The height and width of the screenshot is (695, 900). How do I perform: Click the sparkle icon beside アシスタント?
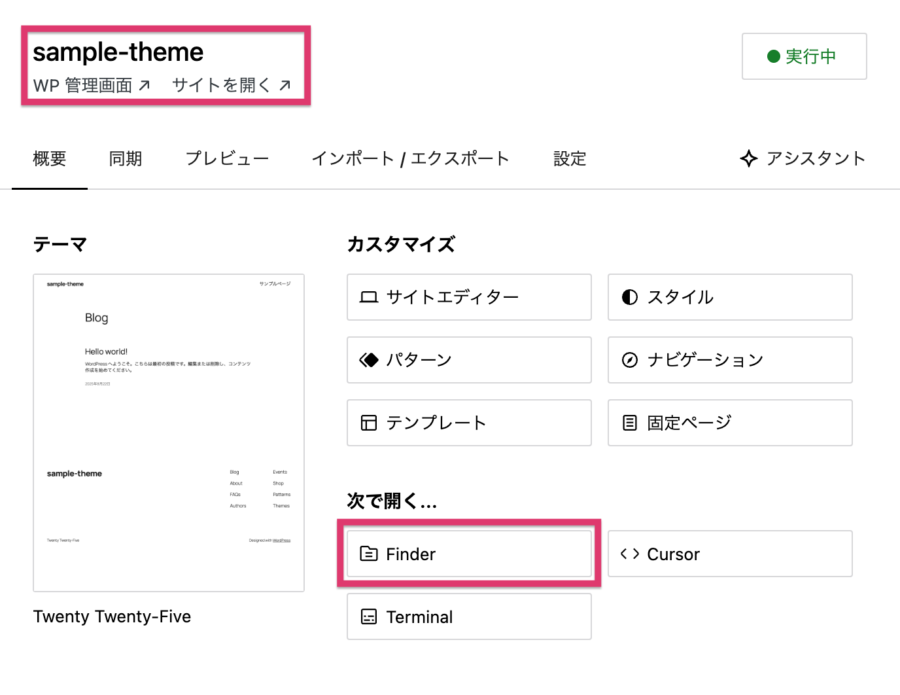click(748, 158)
